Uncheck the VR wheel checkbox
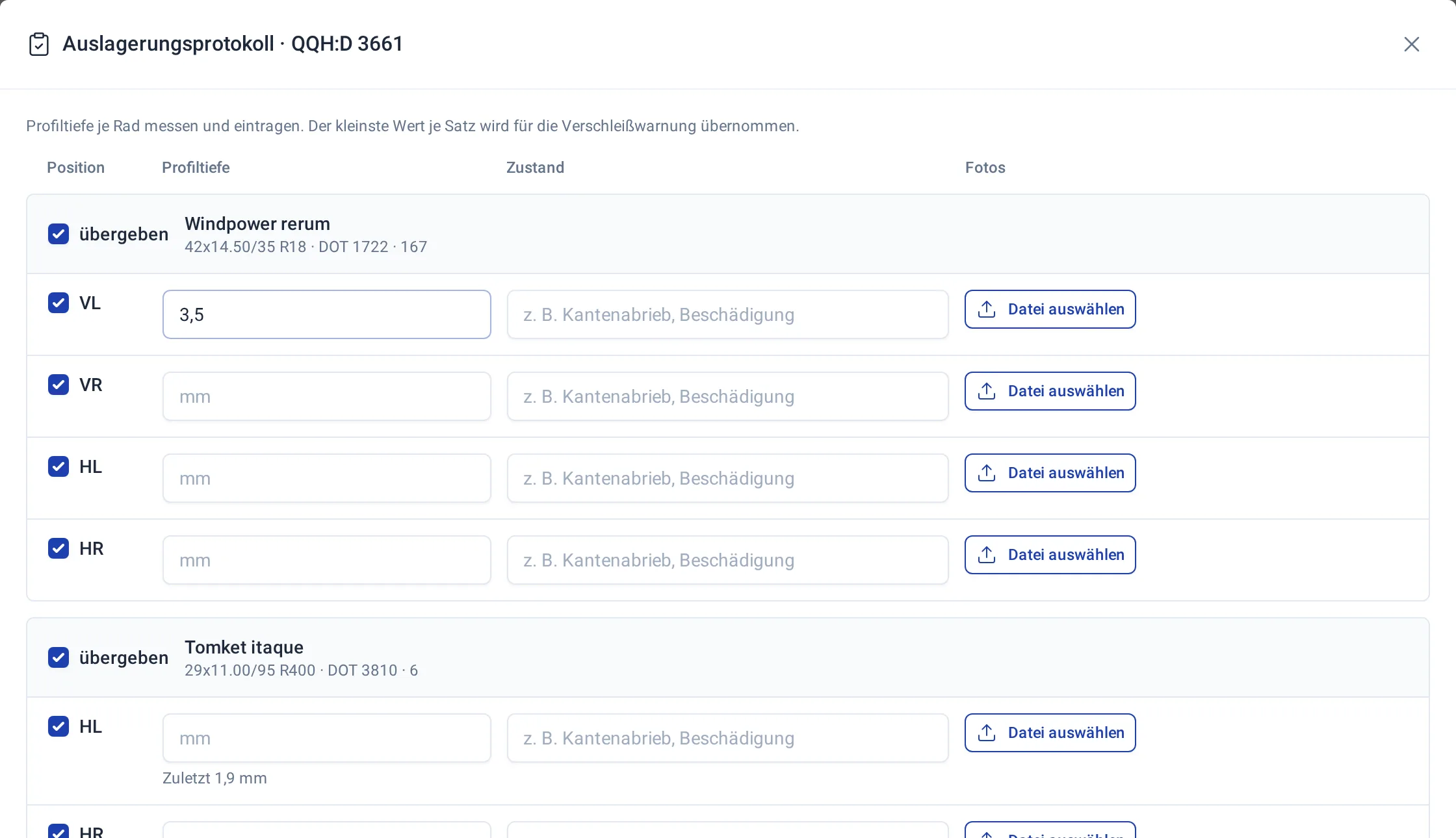The height and width of the screenshot is (838, 1456). tap(58, 385)
